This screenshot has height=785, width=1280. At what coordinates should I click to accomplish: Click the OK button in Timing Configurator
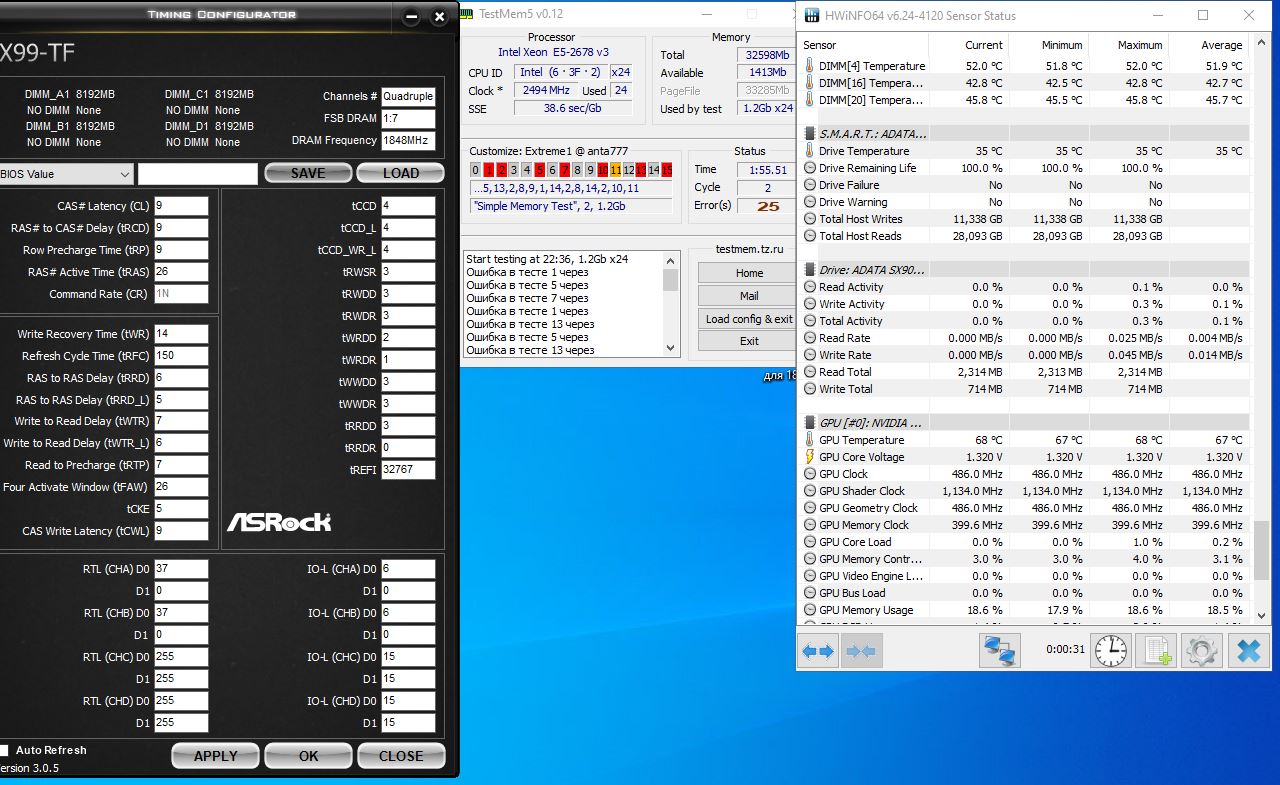pyautogui.click(x=308, y=756)
